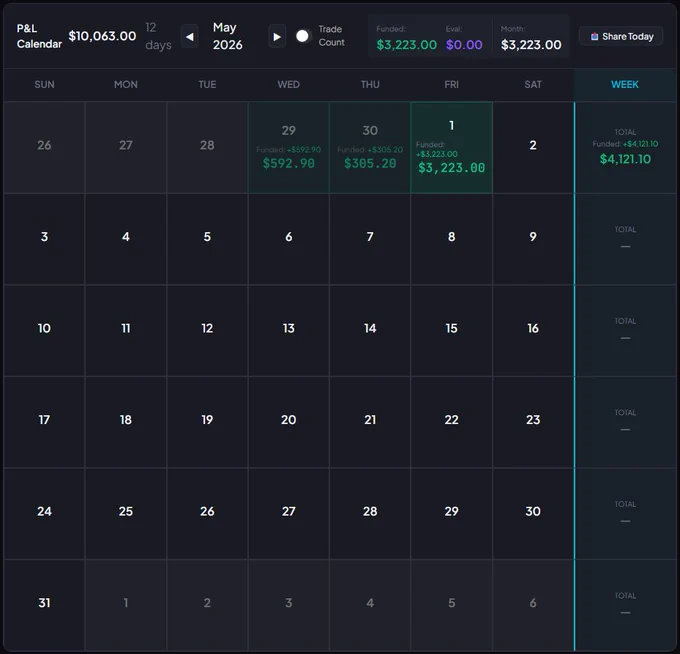Open the first week total $4,121.10

click(x=625, y=147)
